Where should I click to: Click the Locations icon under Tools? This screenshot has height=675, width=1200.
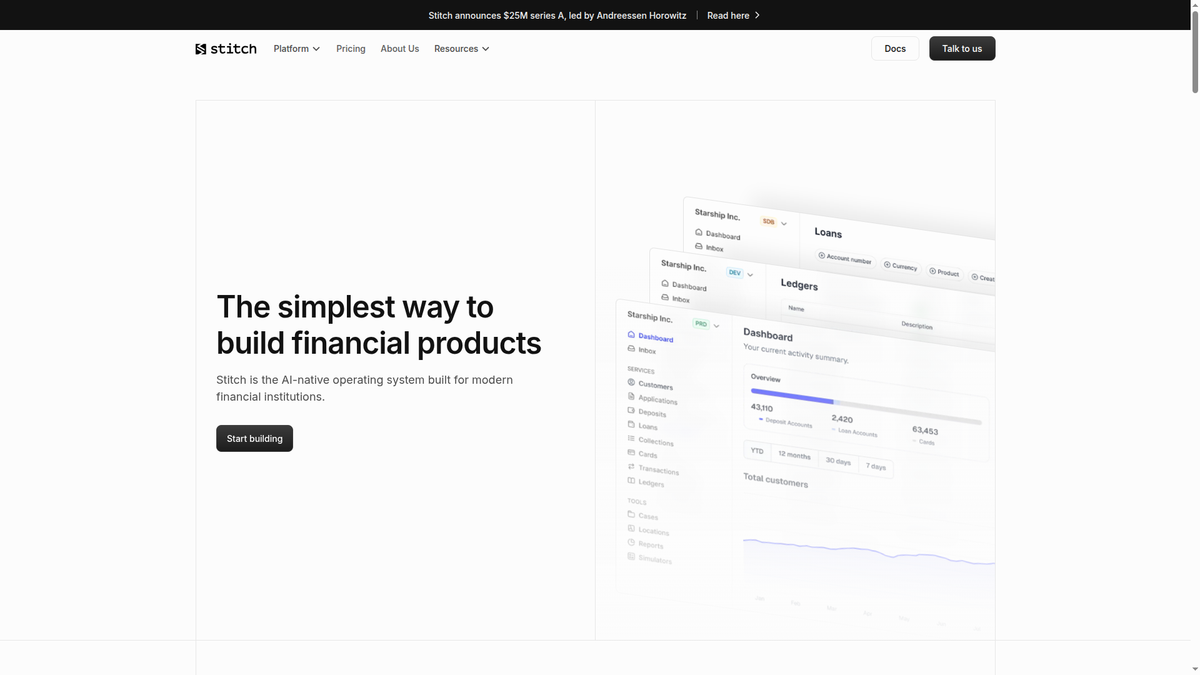tap(631, 528)
